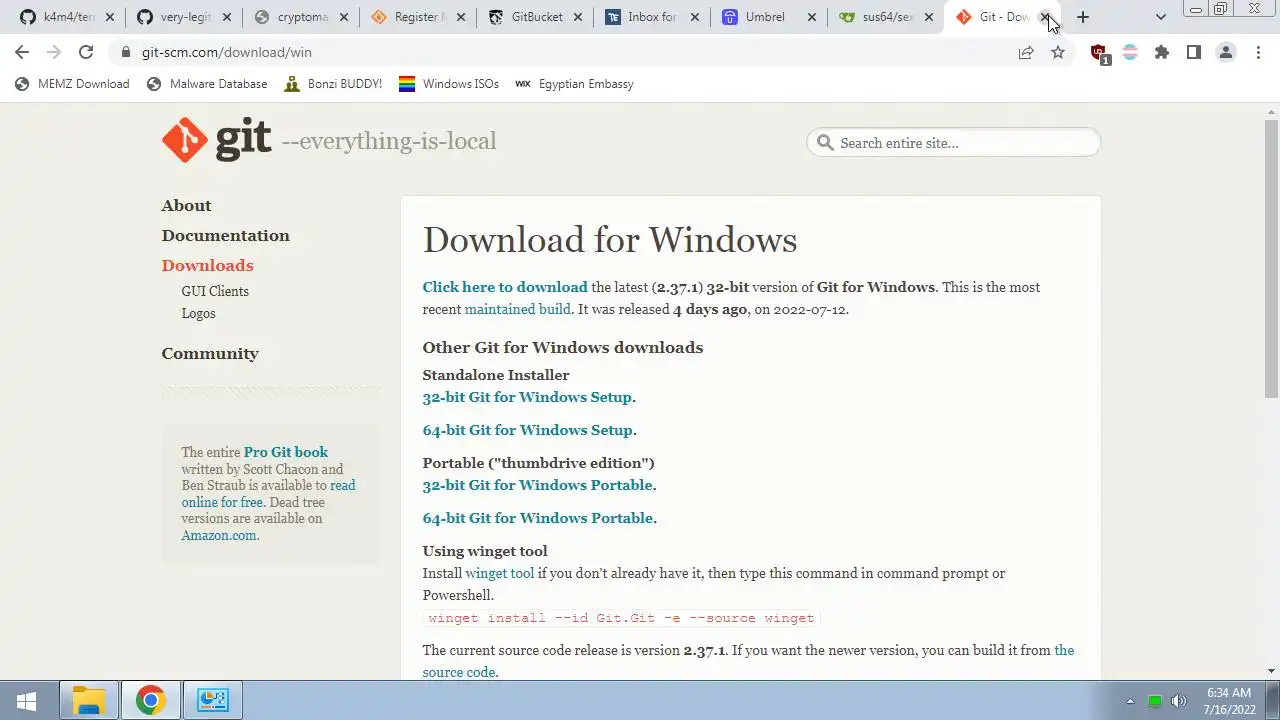Open the maintained build link

[x=517, y=309]
